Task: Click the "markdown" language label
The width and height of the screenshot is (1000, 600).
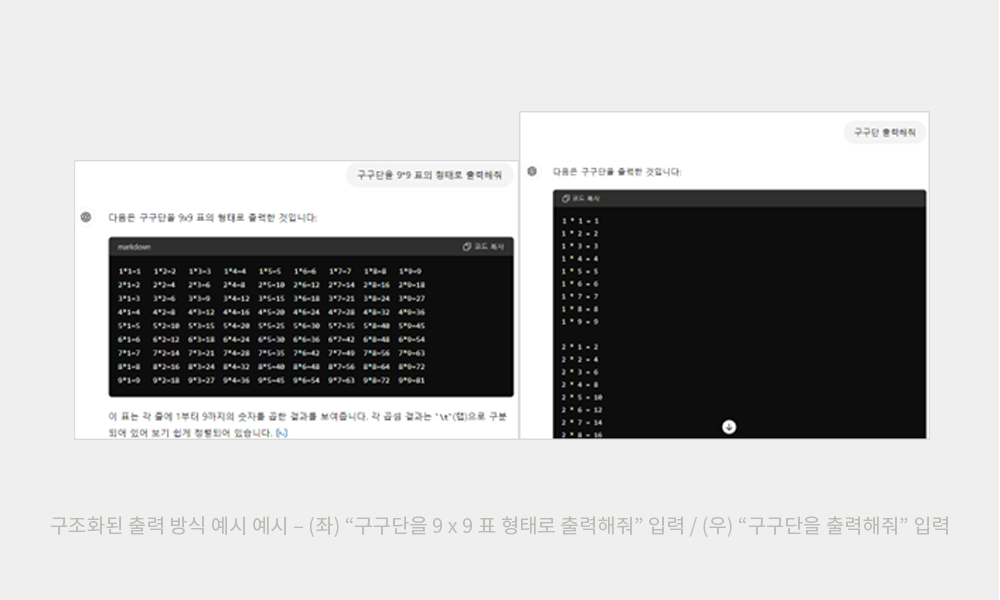Action: 134,246
